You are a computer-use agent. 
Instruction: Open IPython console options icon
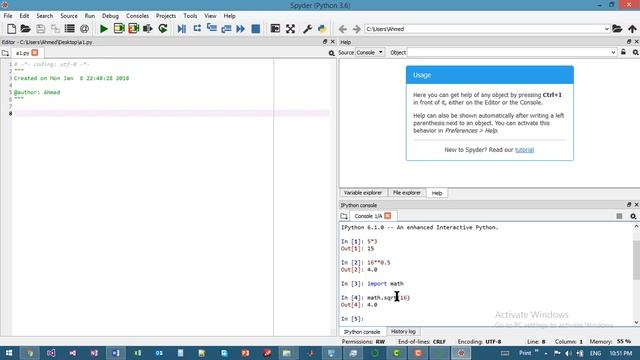[633, 216]
